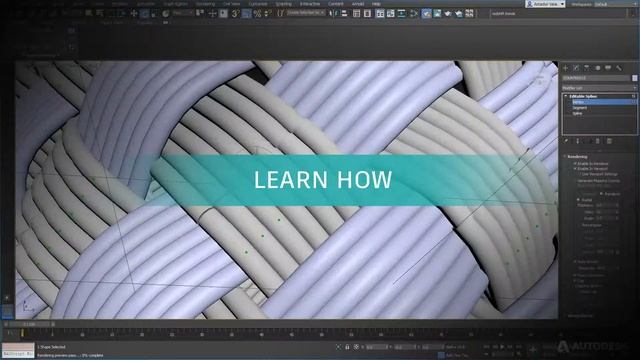Open the Content menu
The width and height of the screenshot is (640, 360).
click(x=336, y=4)
